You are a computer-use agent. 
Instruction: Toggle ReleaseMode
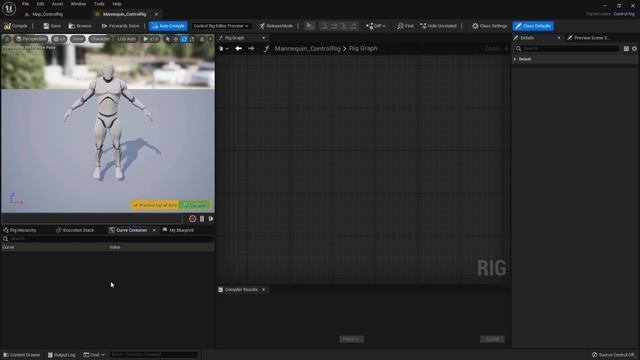pyautogui.click(x=276, y=26)
